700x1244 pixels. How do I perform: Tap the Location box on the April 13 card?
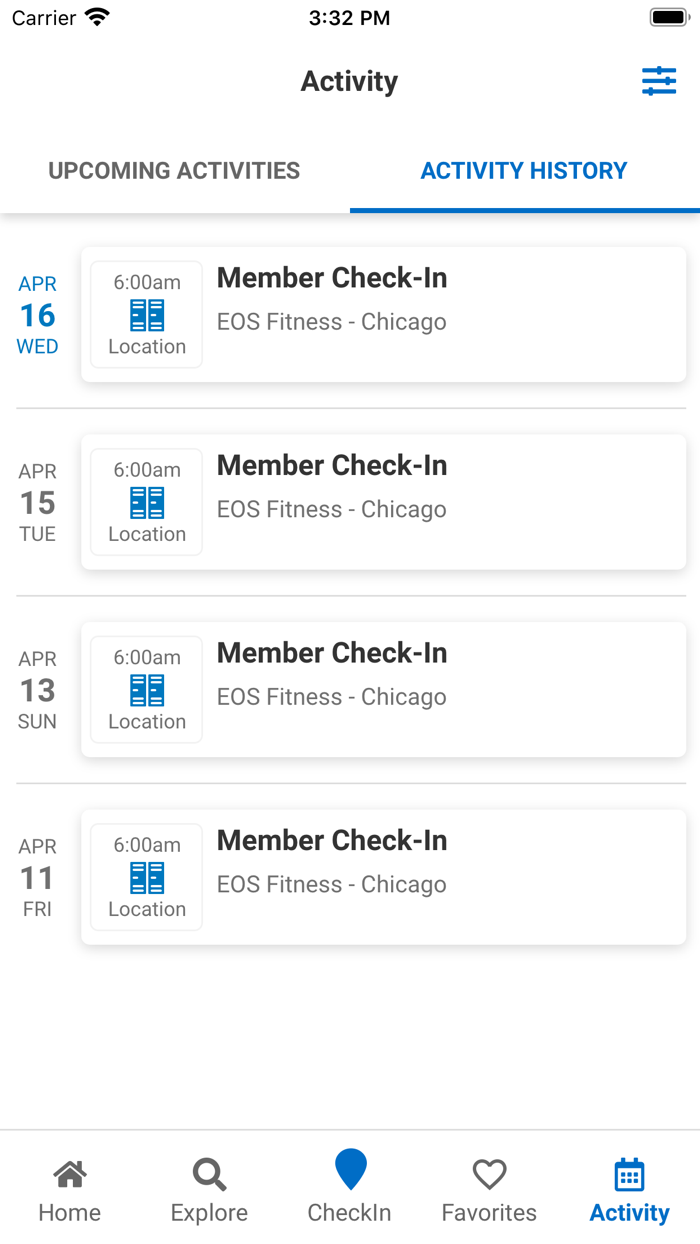point(145,690)
